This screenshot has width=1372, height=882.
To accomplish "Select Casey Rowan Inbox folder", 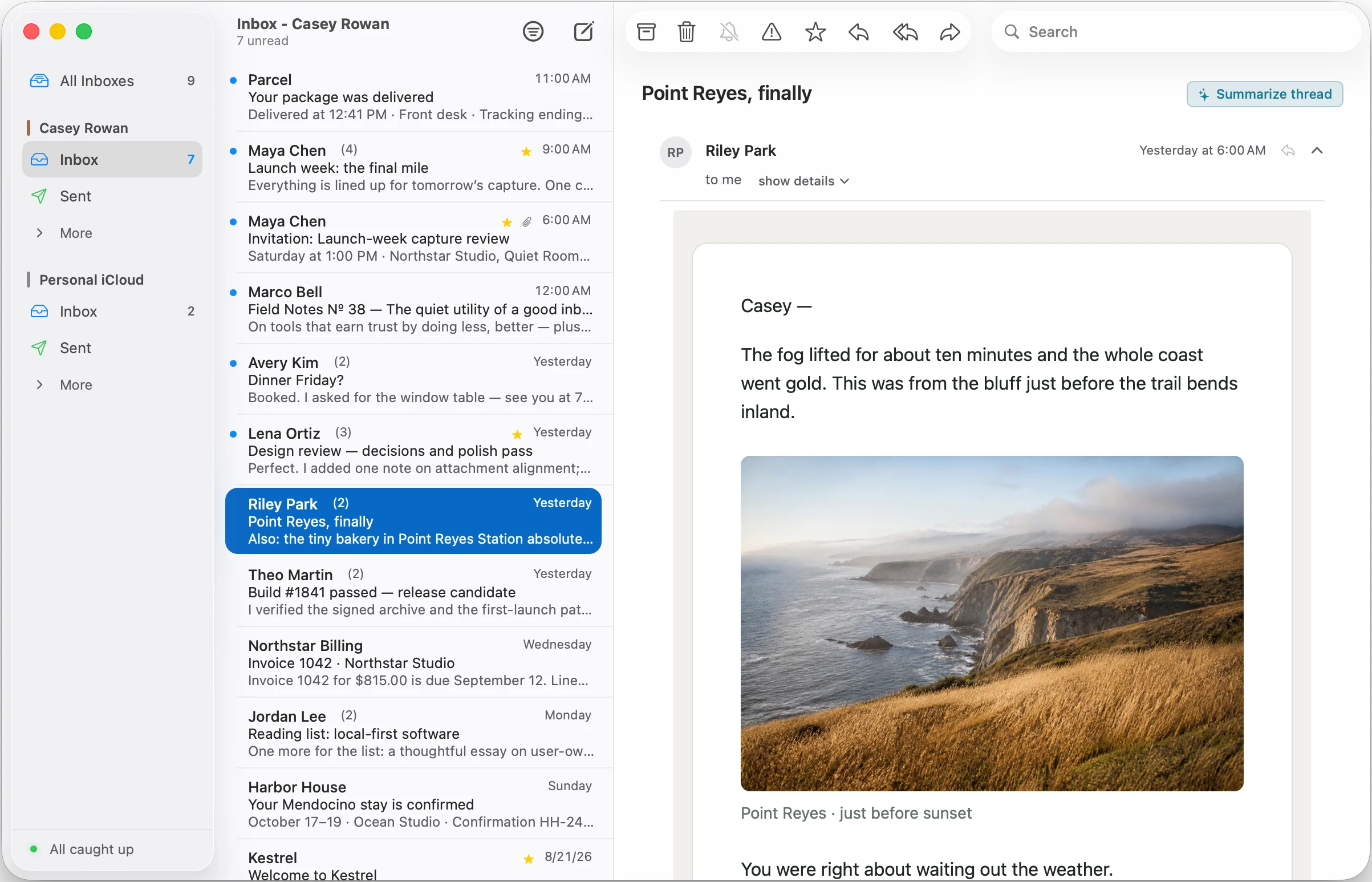I will click(x=112, y=159).
